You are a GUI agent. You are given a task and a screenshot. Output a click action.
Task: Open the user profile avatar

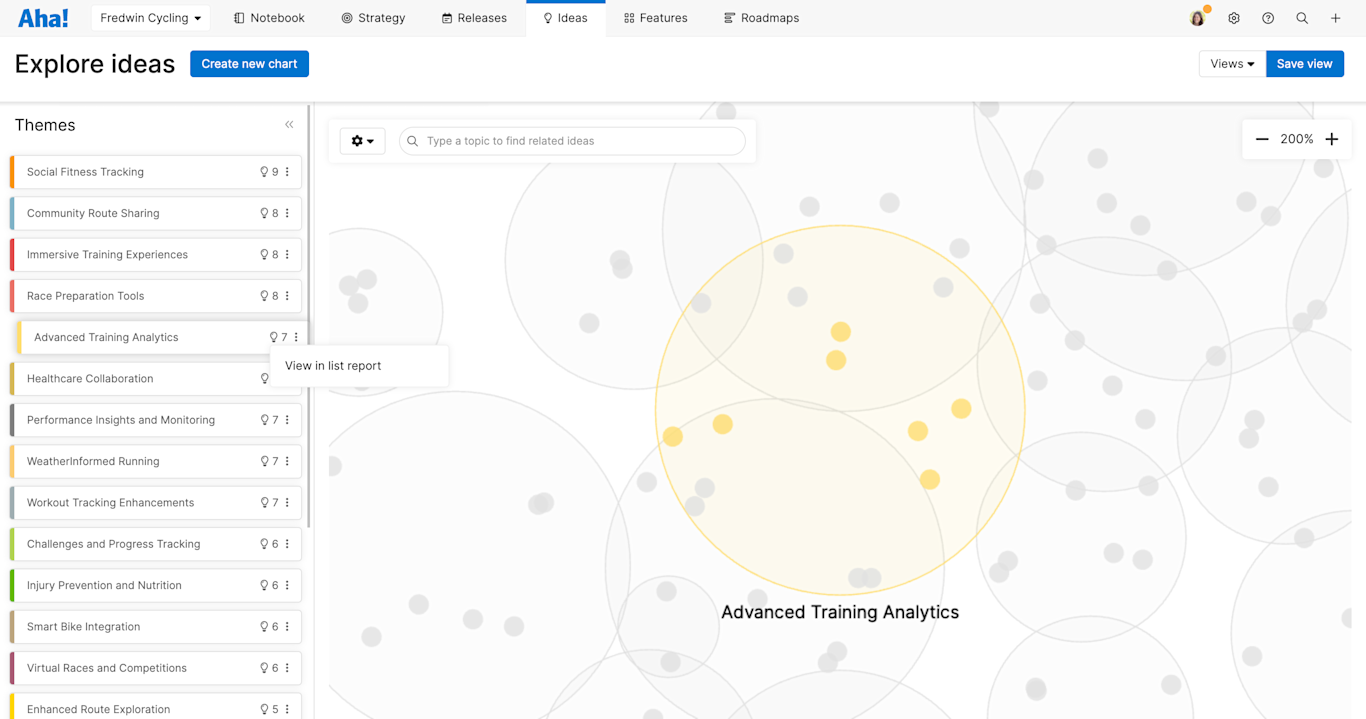1198,18
